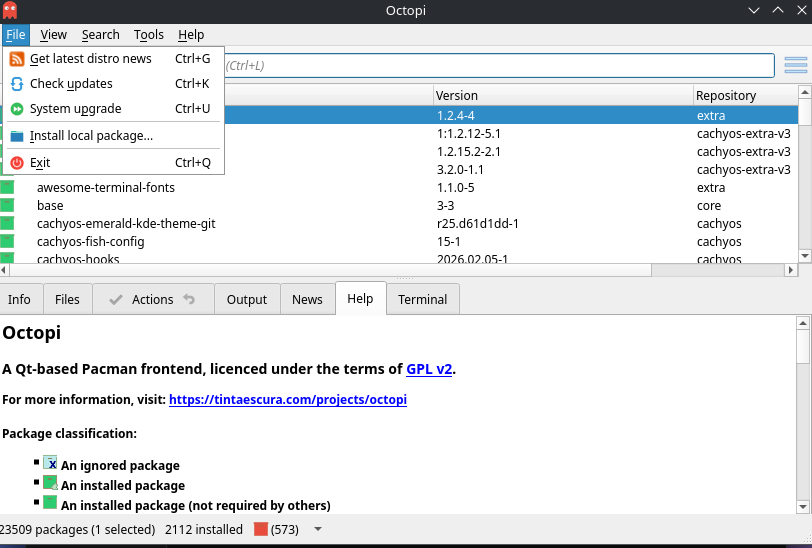Click the Octopi ghost icon in title bar
This screenshot has height=548, width=812.
pyautogui.click(x=10, y=10)
